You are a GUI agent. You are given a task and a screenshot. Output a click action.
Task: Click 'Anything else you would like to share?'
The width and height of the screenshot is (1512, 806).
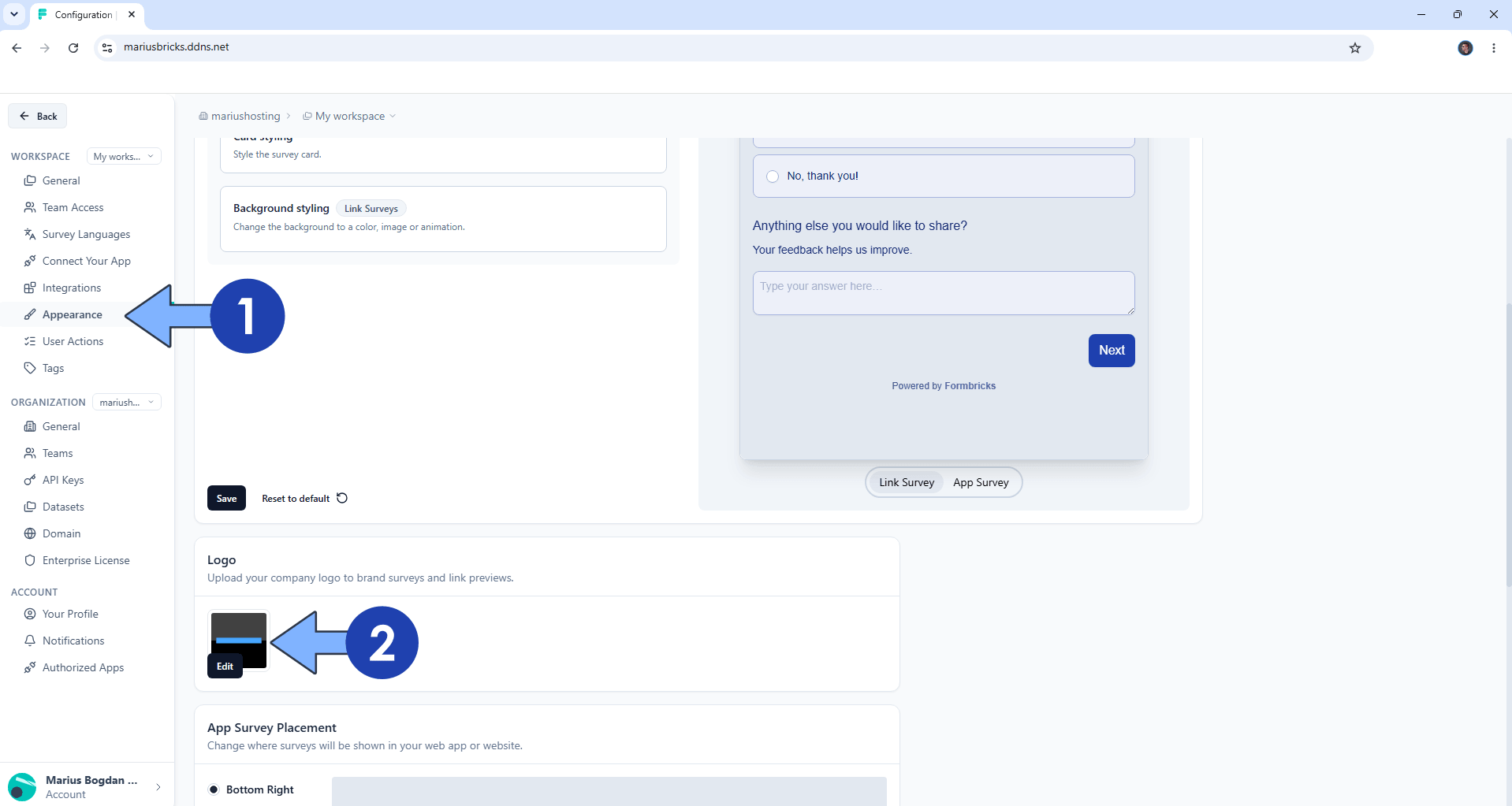click(860, 226)
